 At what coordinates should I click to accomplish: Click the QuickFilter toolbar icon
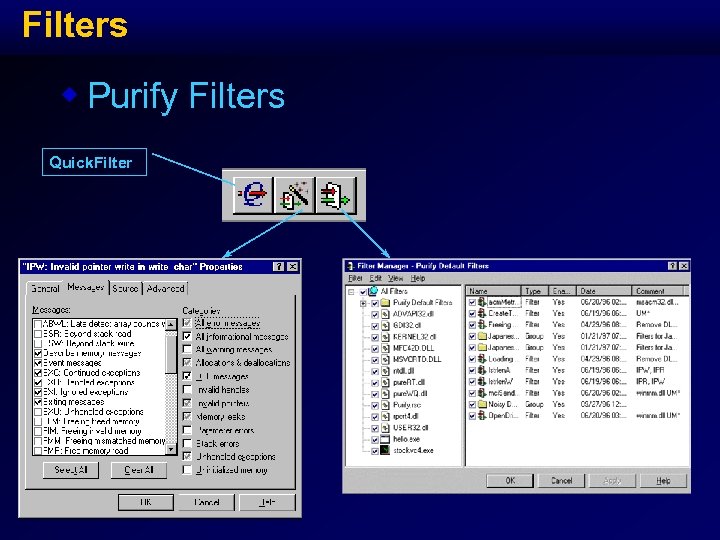point(253,195)
